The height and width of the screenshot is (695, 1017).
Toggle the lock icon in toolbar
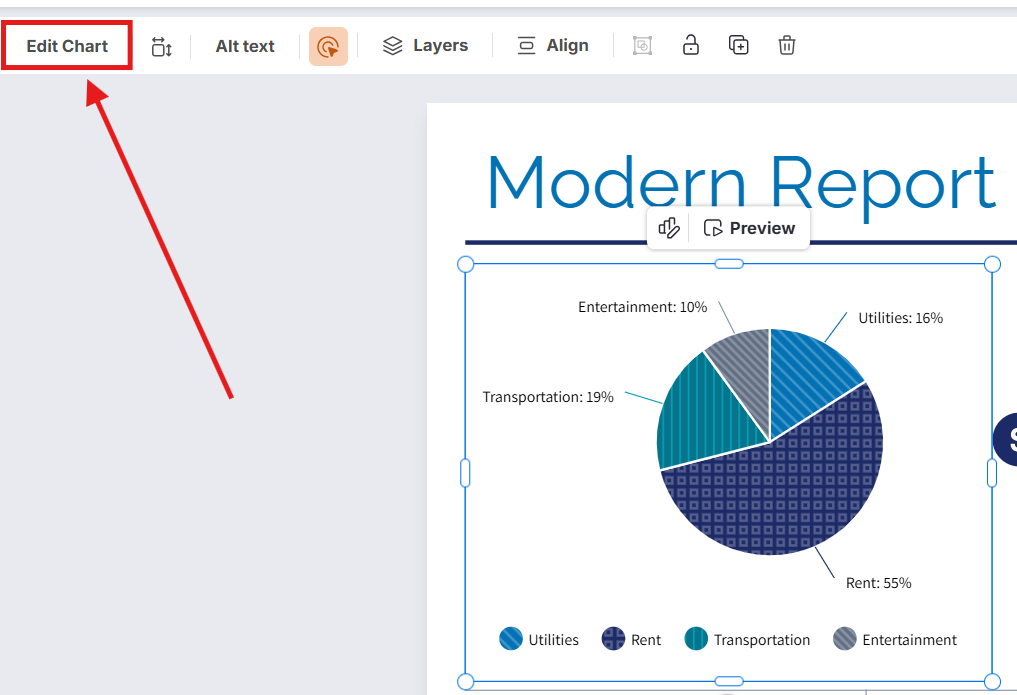690,46
